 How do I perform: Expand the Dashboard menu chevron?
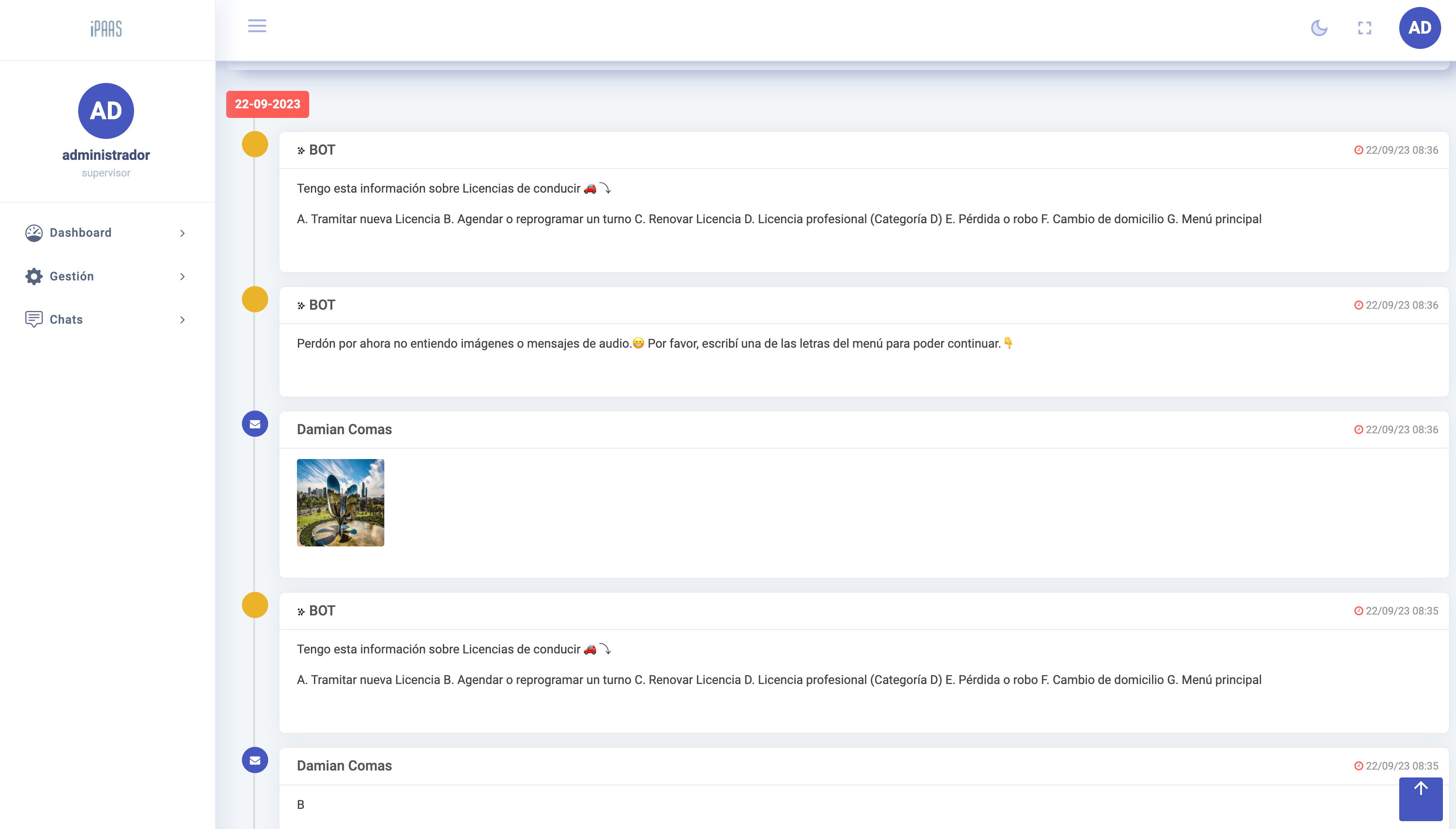click(182, 233)
